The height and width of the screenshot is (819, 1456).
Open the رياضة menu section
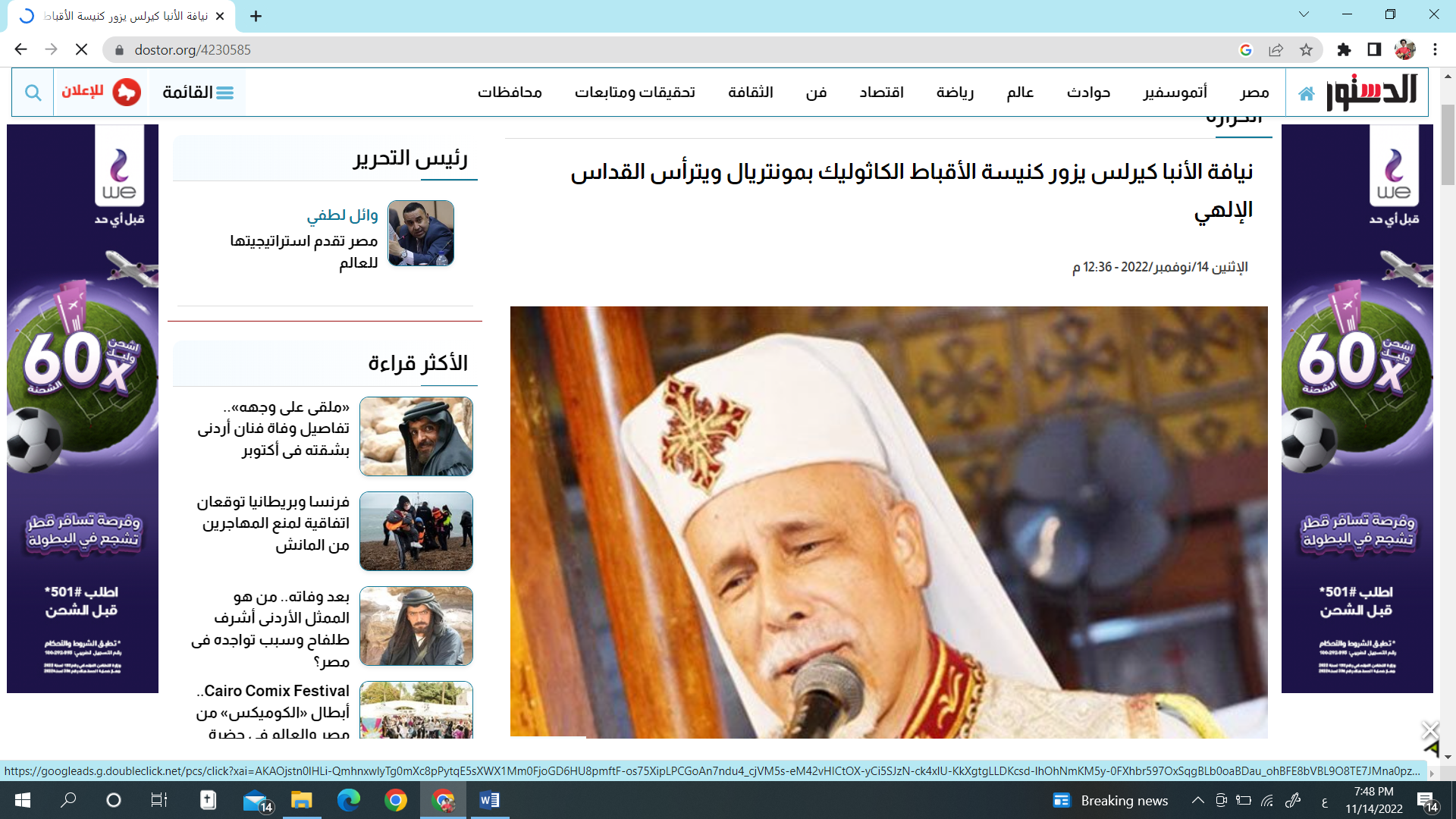[955, 93]
